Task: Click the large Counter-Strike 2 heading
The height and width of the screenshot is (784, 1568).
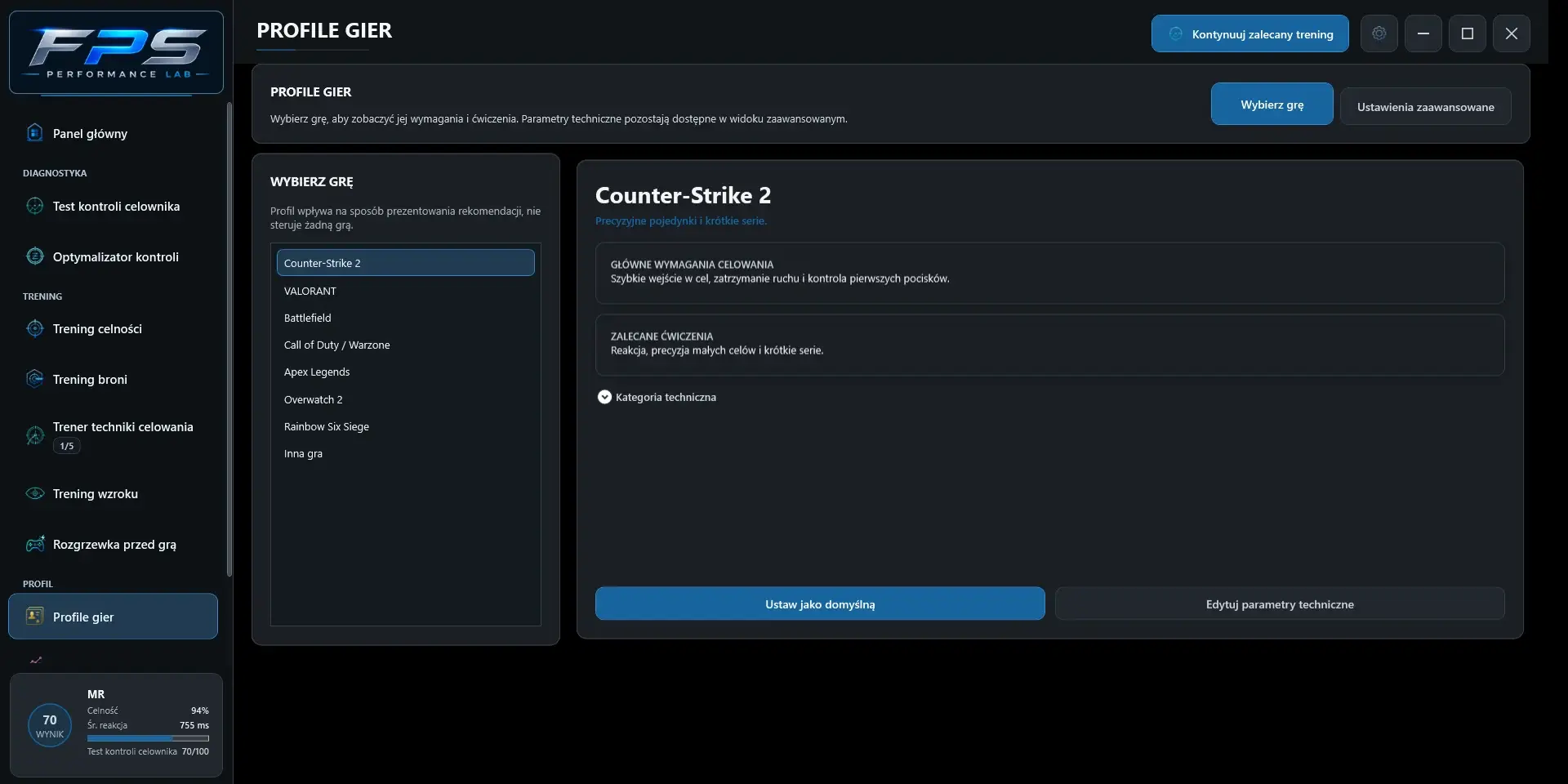Action: pos(683,195)
